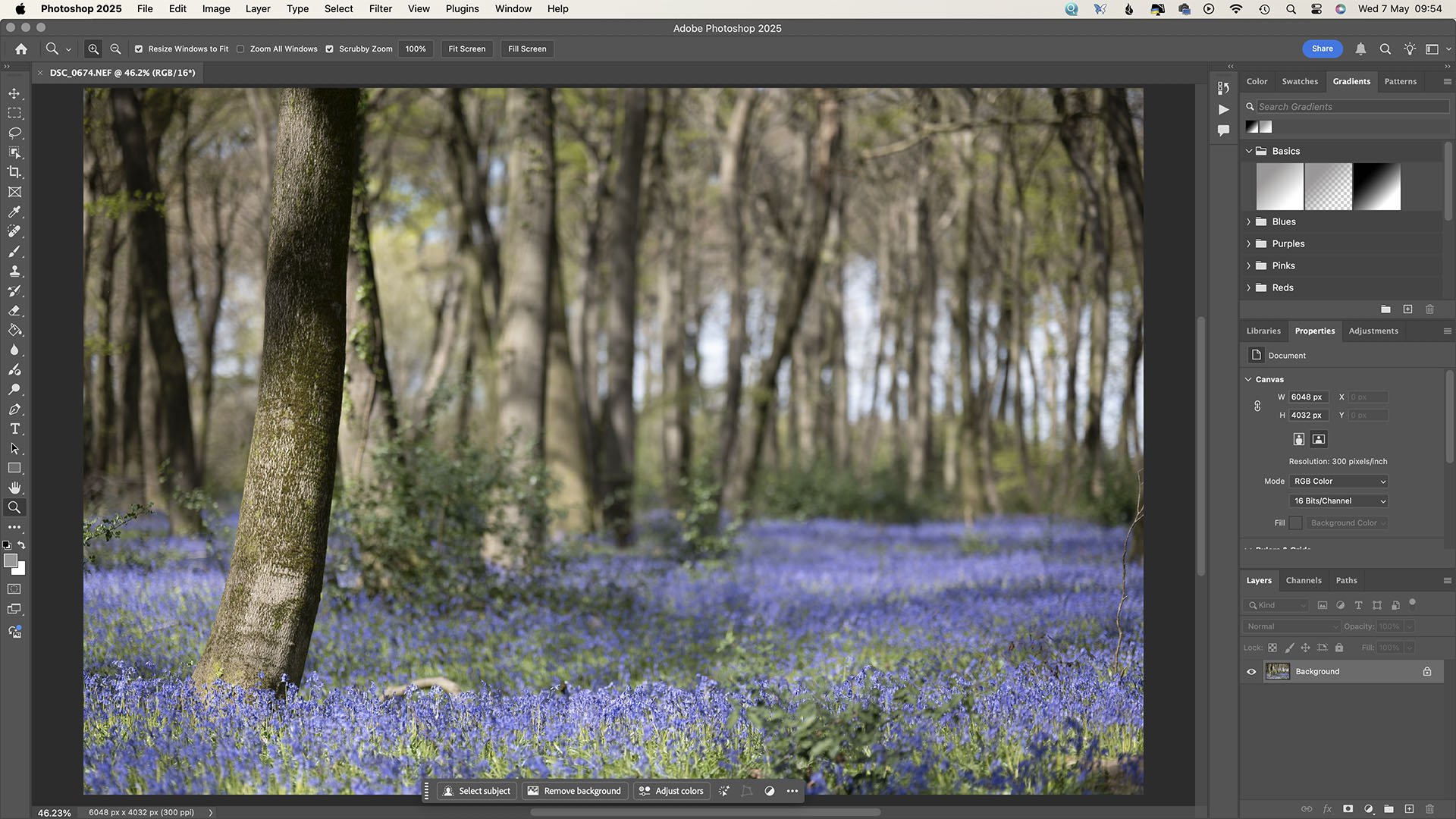The image size is (1456, 819).
Task: Swap foreground and background colors
Action: tap(22, 544)
